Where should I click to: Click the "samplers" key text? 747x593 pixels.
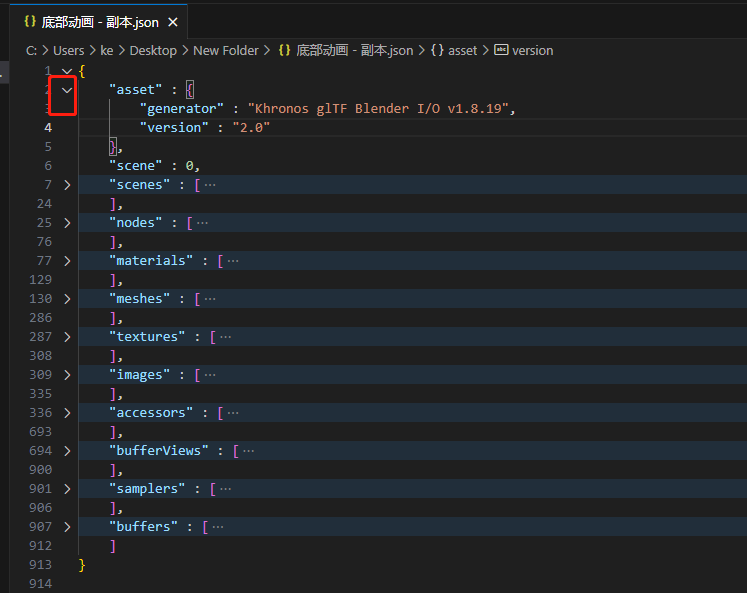147,489
